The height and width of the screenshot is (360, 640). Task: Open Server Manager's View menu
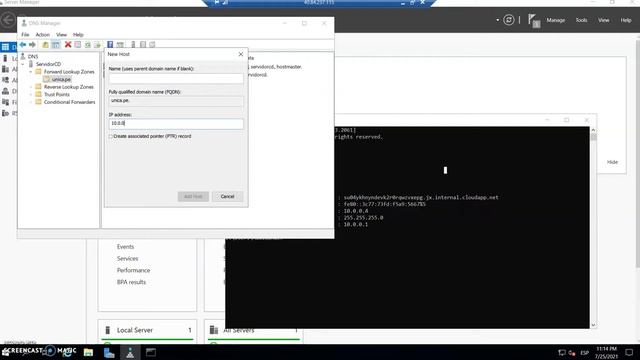click(603, 20)
